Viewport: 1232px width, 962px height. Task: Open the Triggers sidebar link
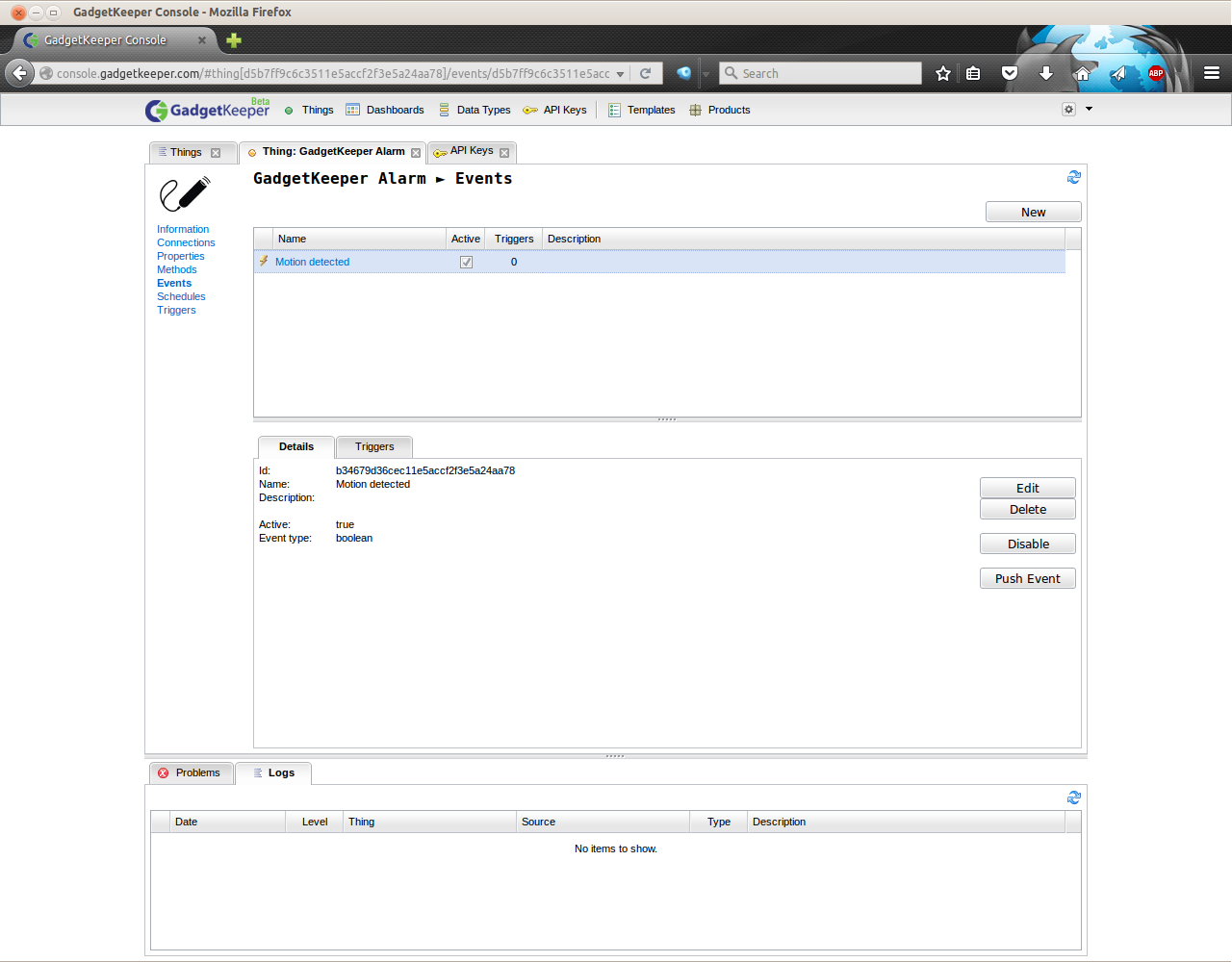click(x=176, y=310)
